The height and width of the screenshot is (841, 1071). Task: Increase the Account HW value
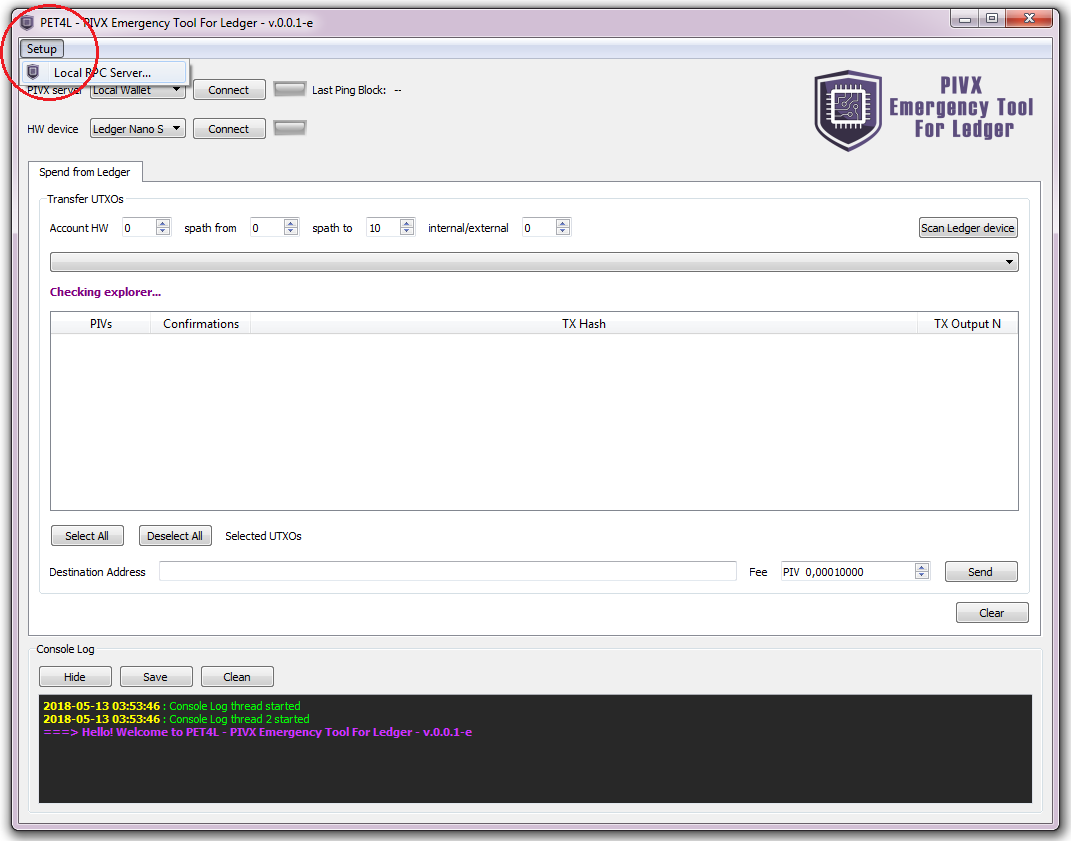163,223
